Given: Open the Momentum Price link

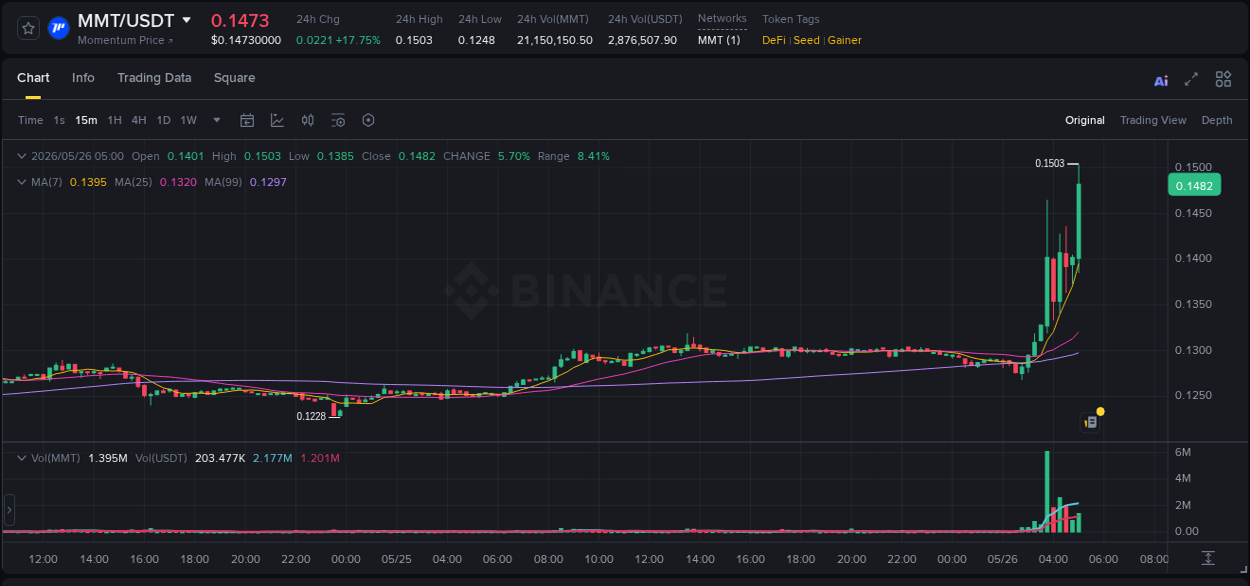Looking at the screenshot, I should pos(125,40).
